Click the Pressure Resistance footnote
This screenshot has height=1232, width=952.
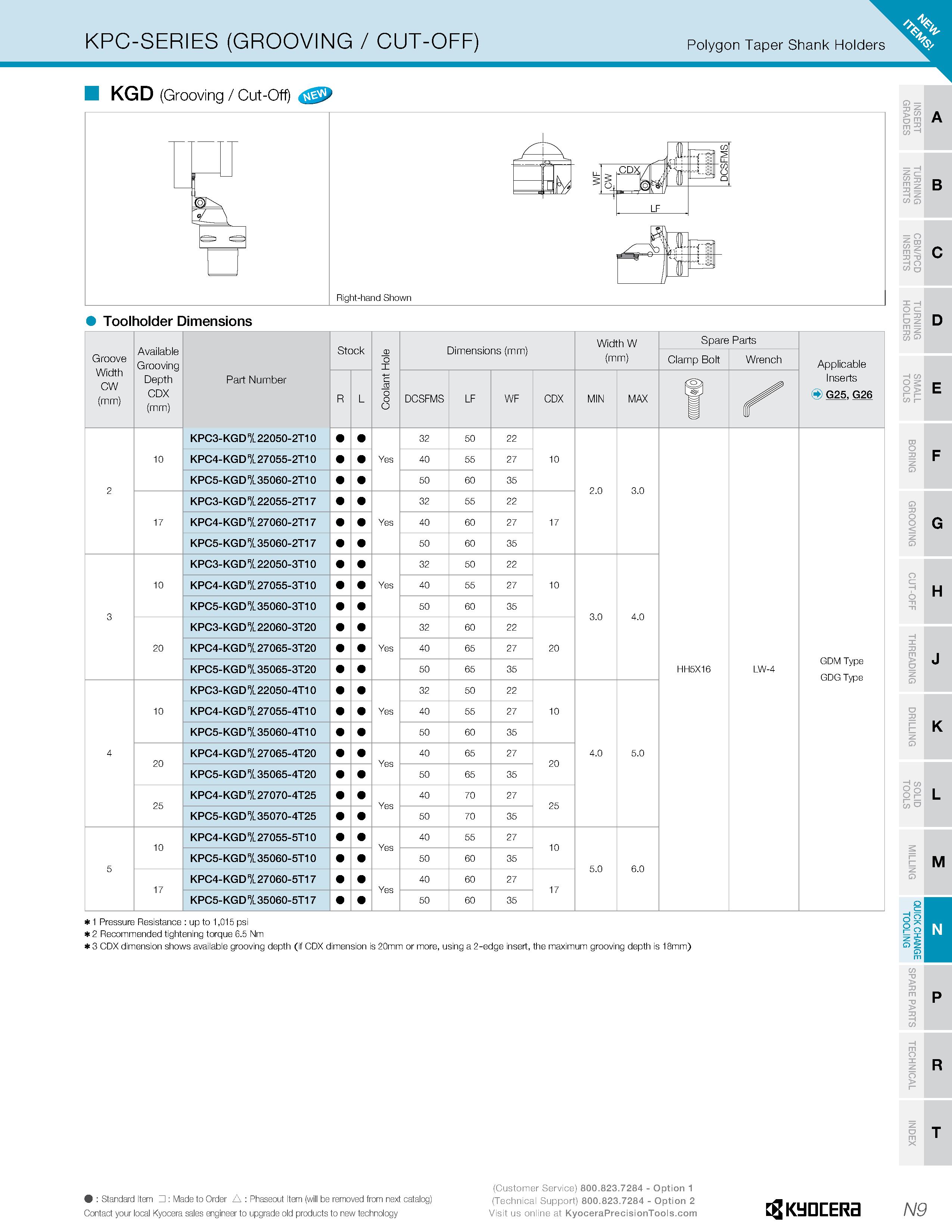(x=166, y=922)
